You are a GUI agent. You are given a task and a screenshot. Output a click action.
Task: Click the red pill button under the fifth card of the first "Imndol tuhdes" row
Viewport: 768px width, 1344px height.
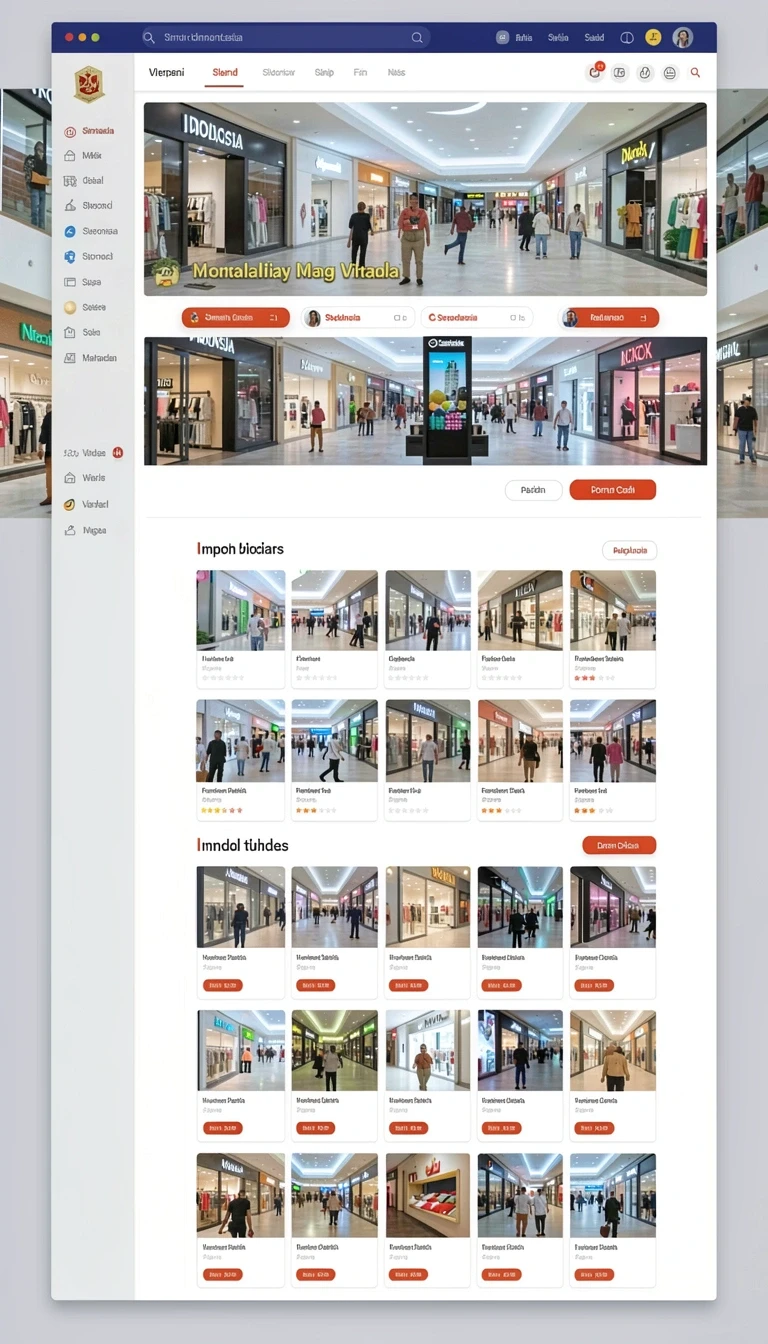pos(594,985)
